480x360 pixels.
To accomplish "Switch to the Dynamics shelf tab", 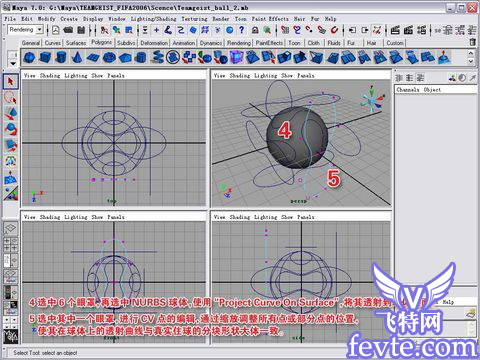I will [x=211, y=43].
